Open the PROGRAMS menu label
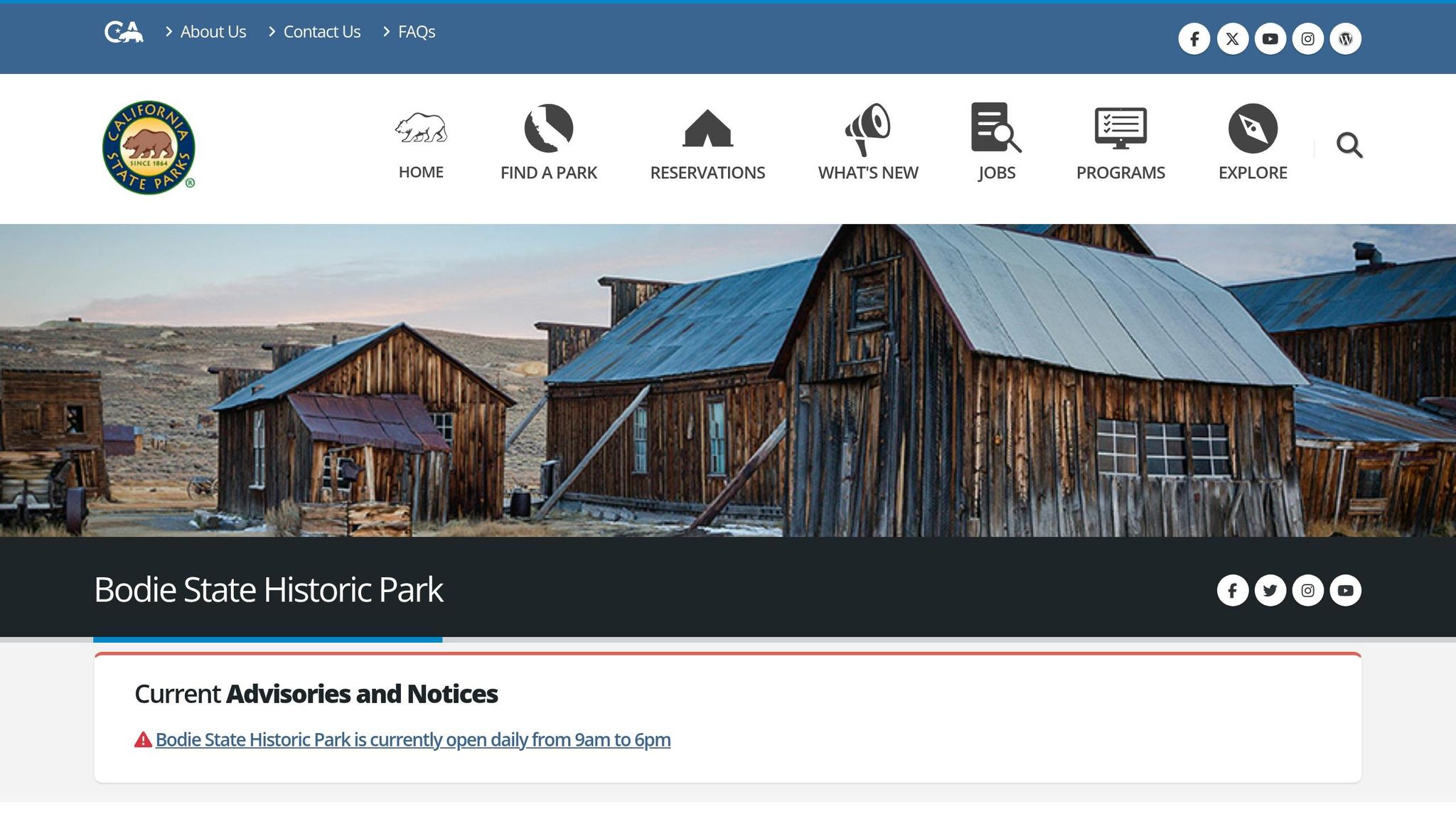 click(x=1120, y=173)
